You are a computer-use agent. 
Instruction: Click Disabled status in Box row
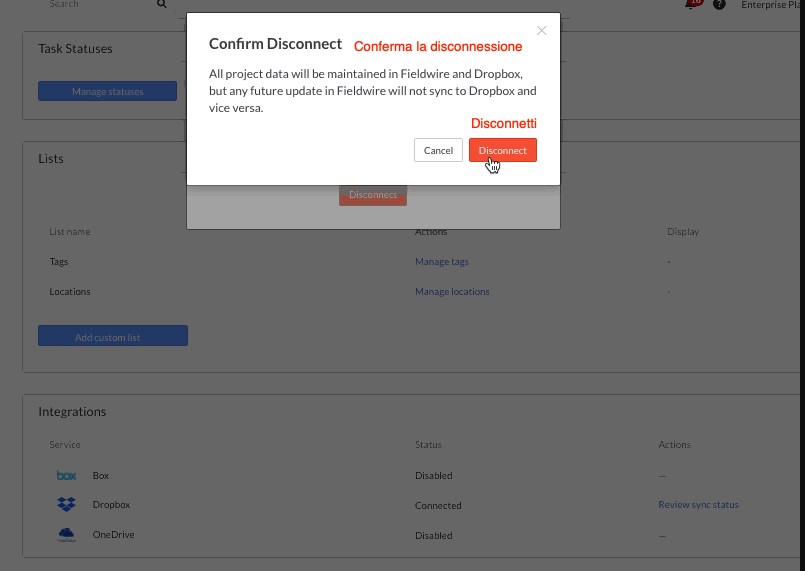434,475
